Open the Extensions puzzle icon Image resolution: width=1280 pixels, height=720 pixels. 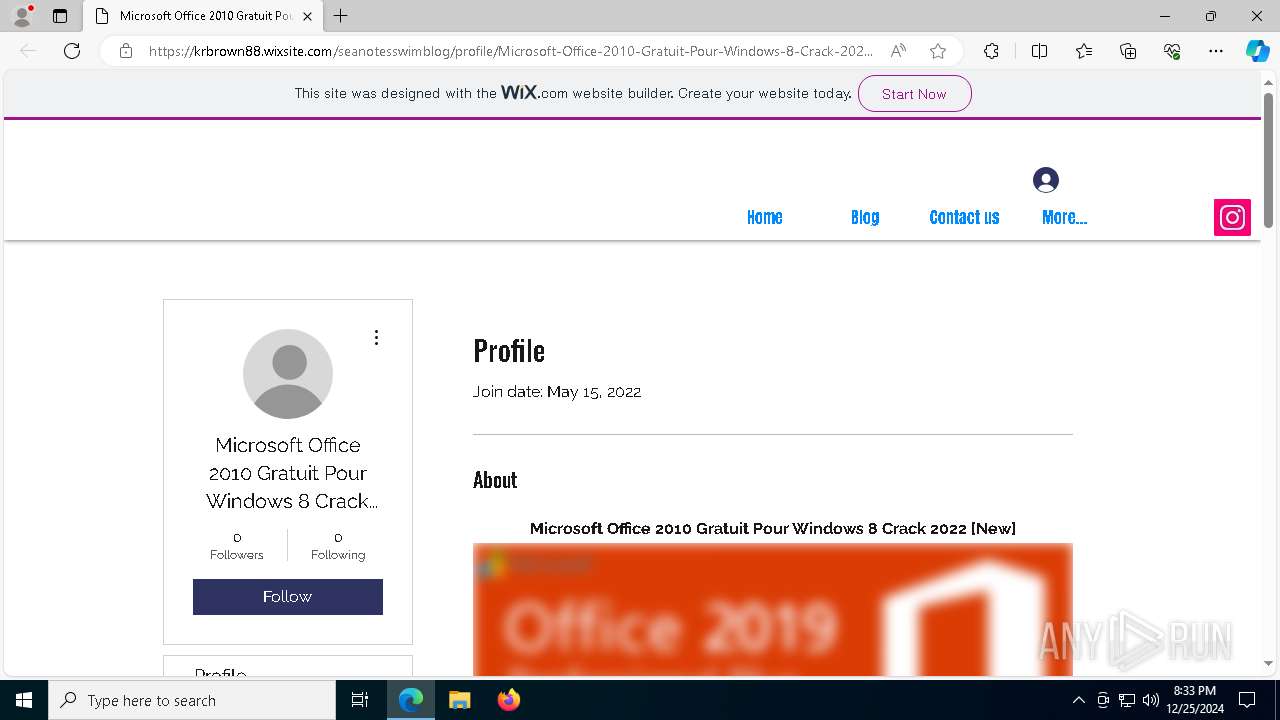pos(991,51)
